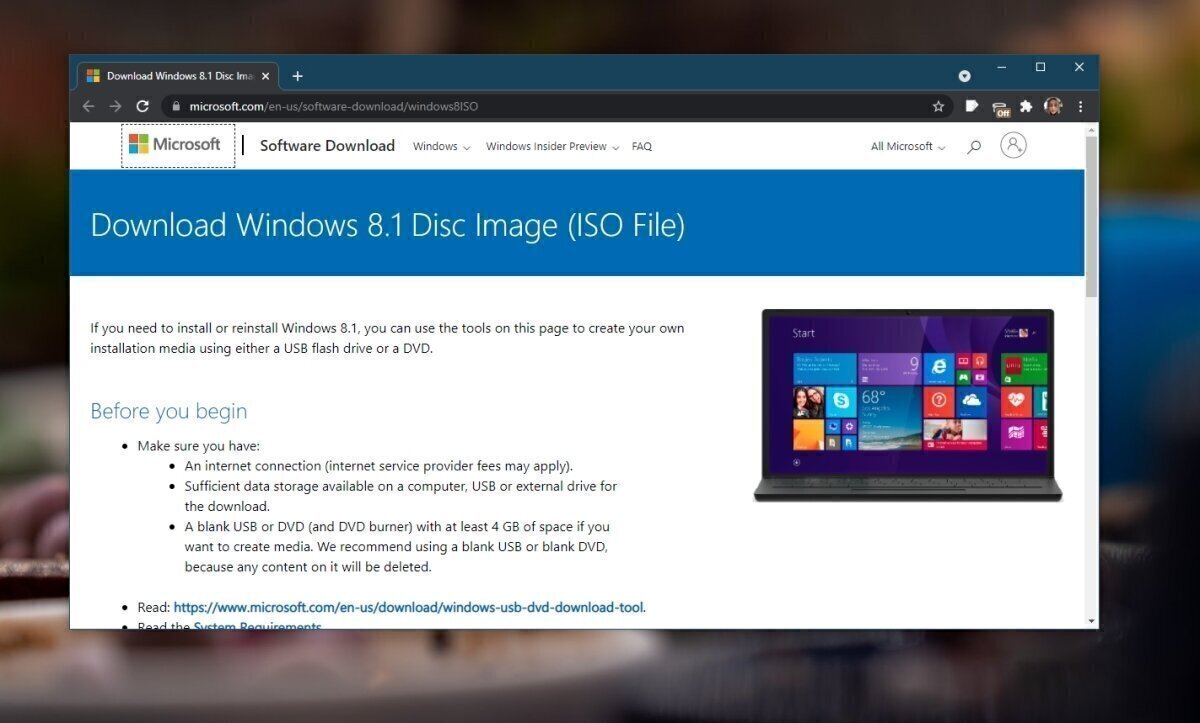Click the ad-blocker extension showing Off badge
This screenshot has width=1200, height=723.
[1000, 106]
